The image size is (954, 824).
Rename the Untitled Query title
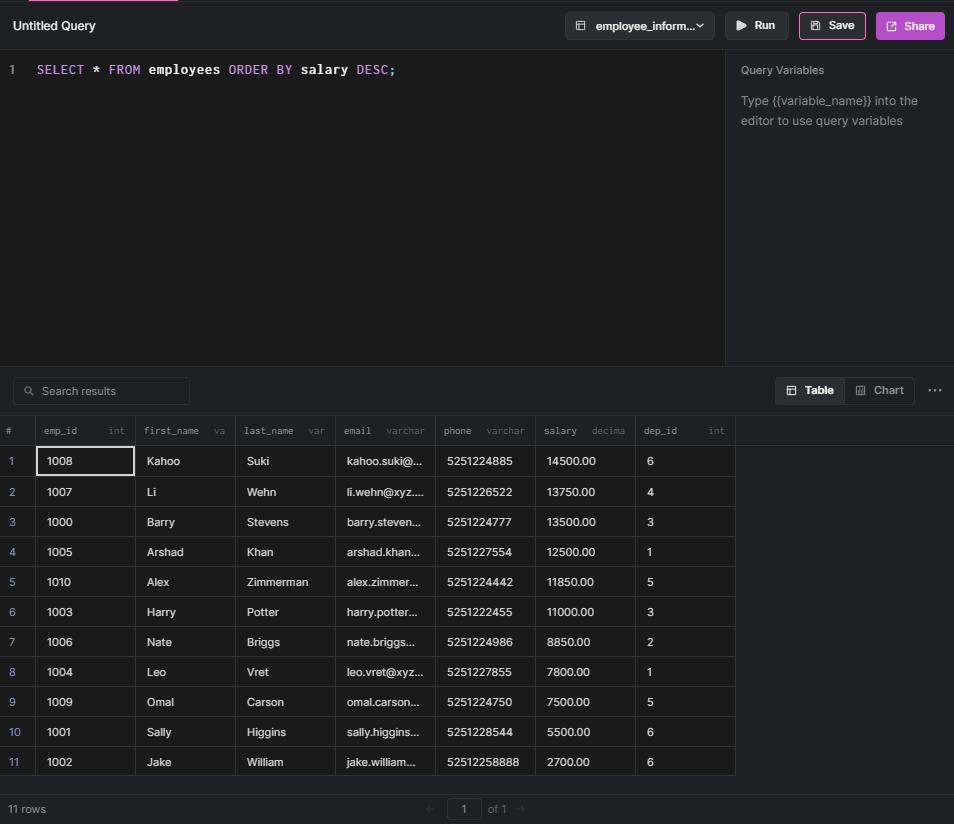click(x=54, y=26)
